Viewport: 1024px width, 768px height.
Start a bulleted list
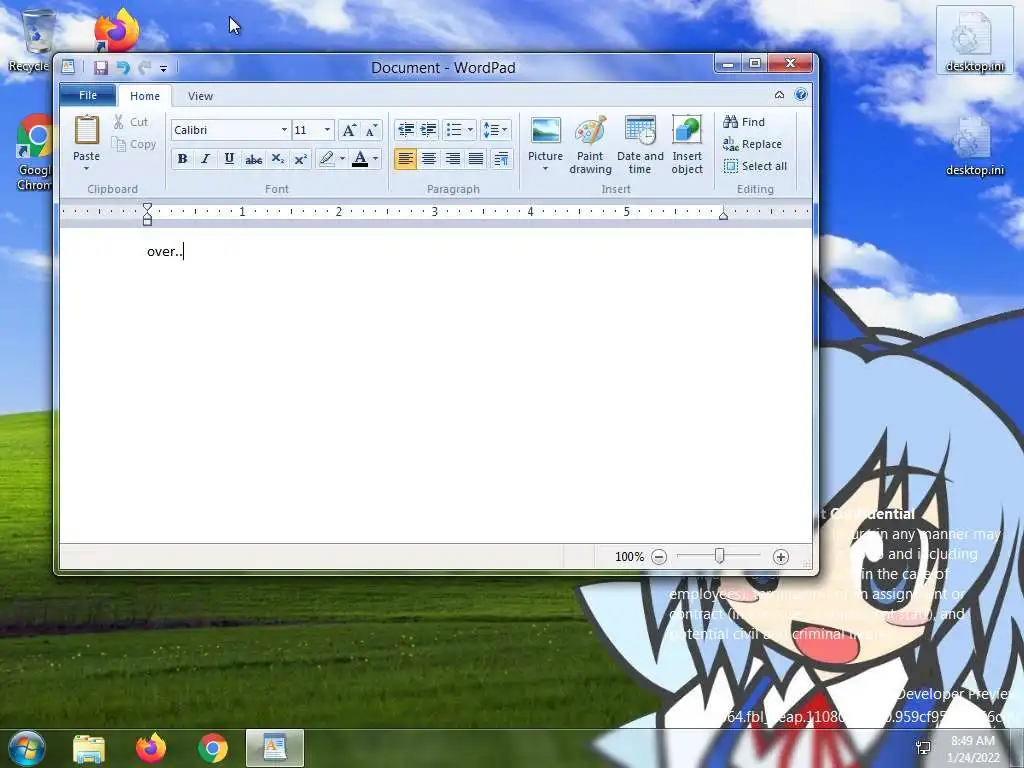[x=454, y=130]
